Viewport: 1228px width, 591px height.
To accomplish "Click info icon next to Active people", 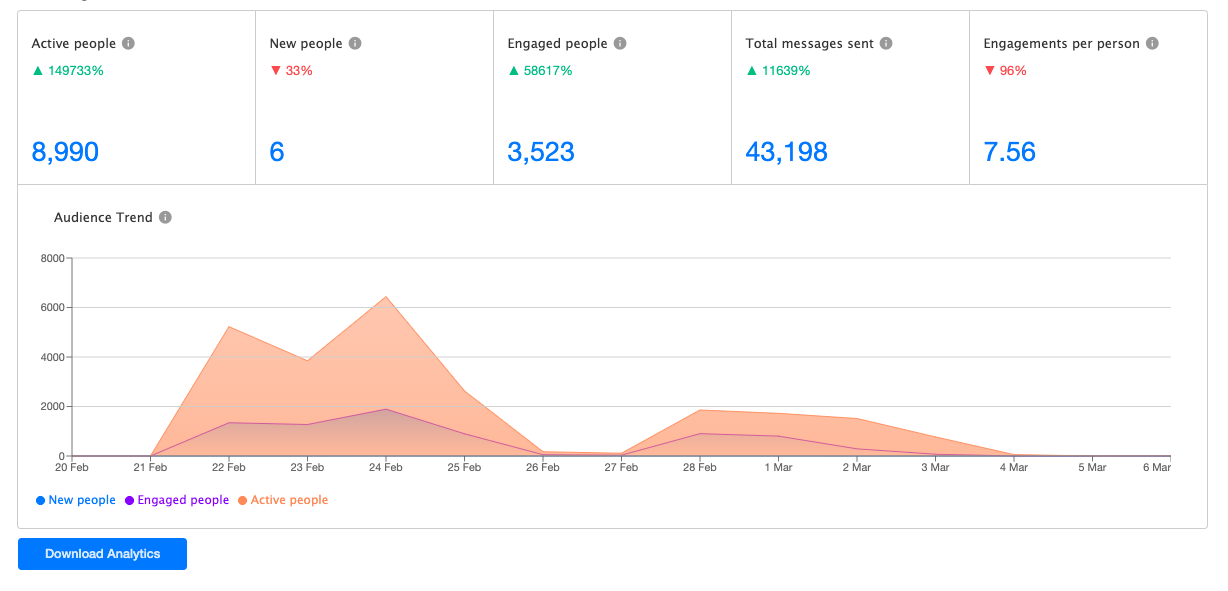I will tap(128, 44).
